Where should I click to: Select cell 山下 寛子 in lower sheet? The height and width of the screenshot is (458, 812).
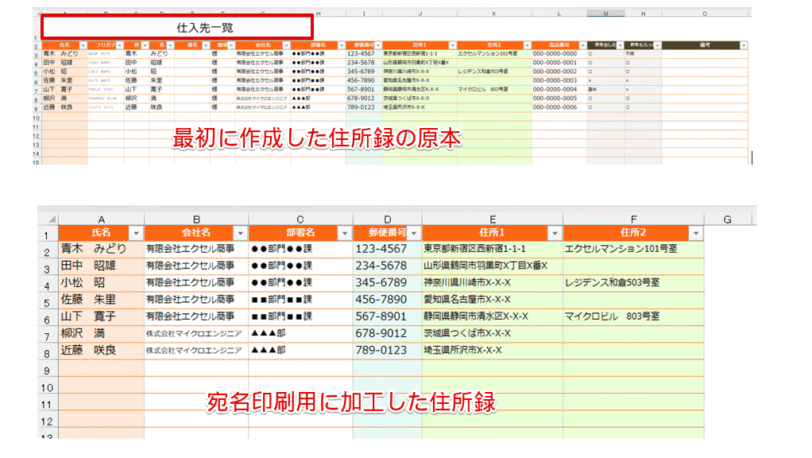click(x=102, y=317)
